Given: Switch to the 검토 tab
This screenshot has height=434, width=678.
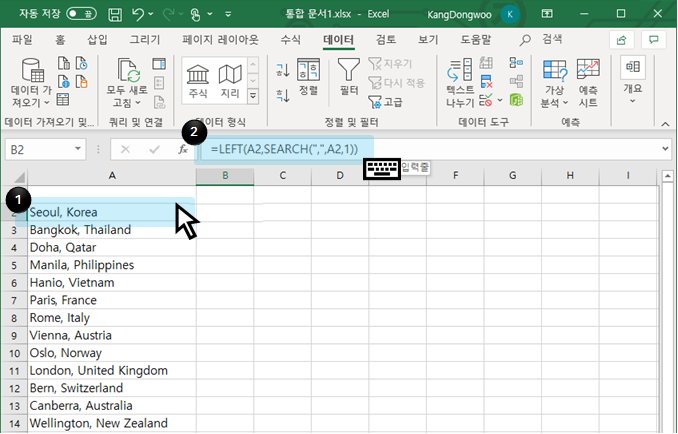Looking at the screenshot, I should pos(386,40).
